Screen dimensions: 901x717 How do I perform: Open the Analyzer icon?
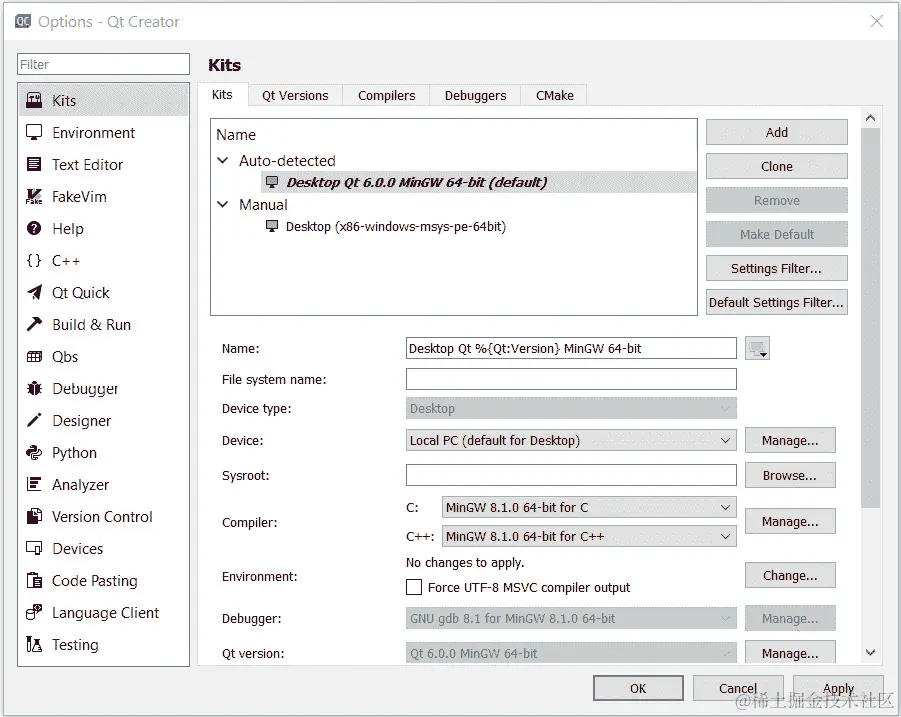(34, 484)
